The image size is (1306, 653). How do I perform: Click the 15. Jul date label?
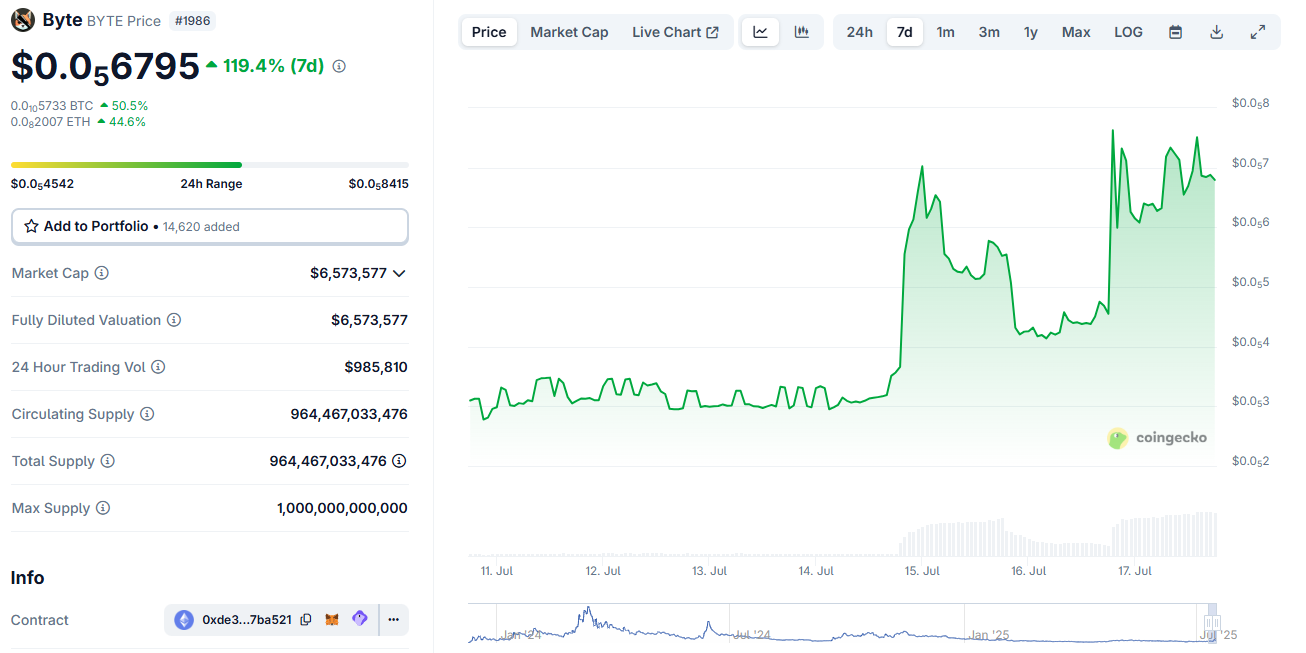(x=922, y=571)
